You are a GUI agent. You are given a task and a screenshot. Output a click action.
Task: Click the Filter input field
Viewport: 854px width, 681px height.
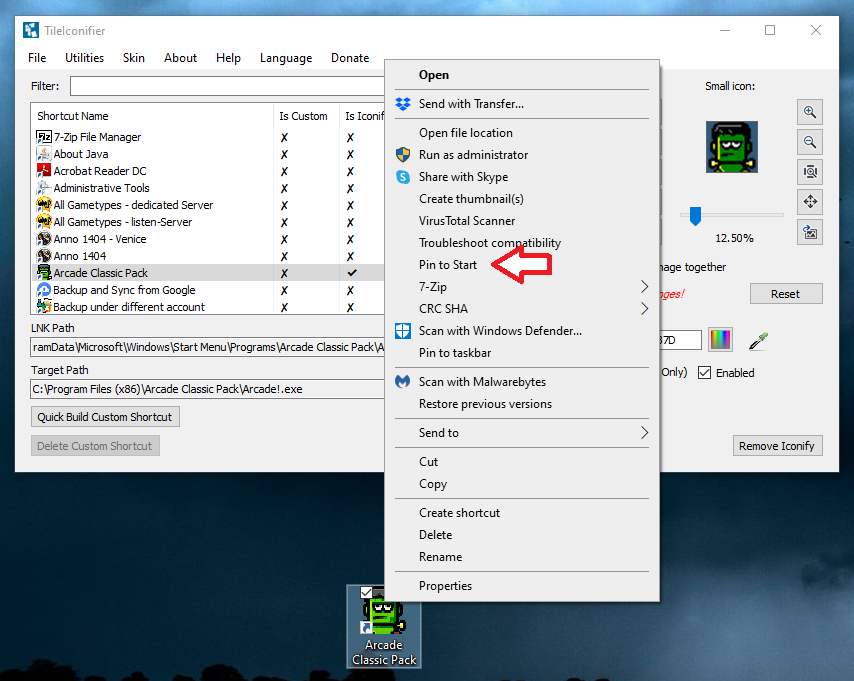point(227,86)
